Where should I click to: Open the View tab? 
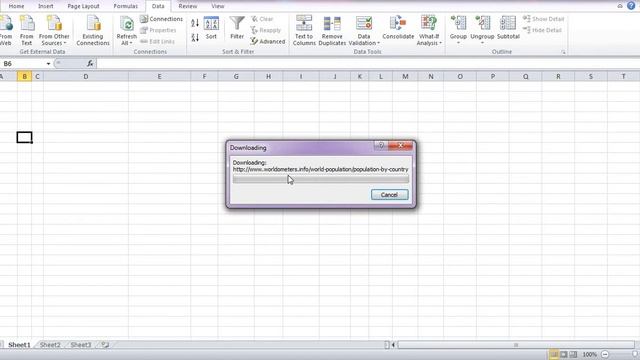click(218, 6)
